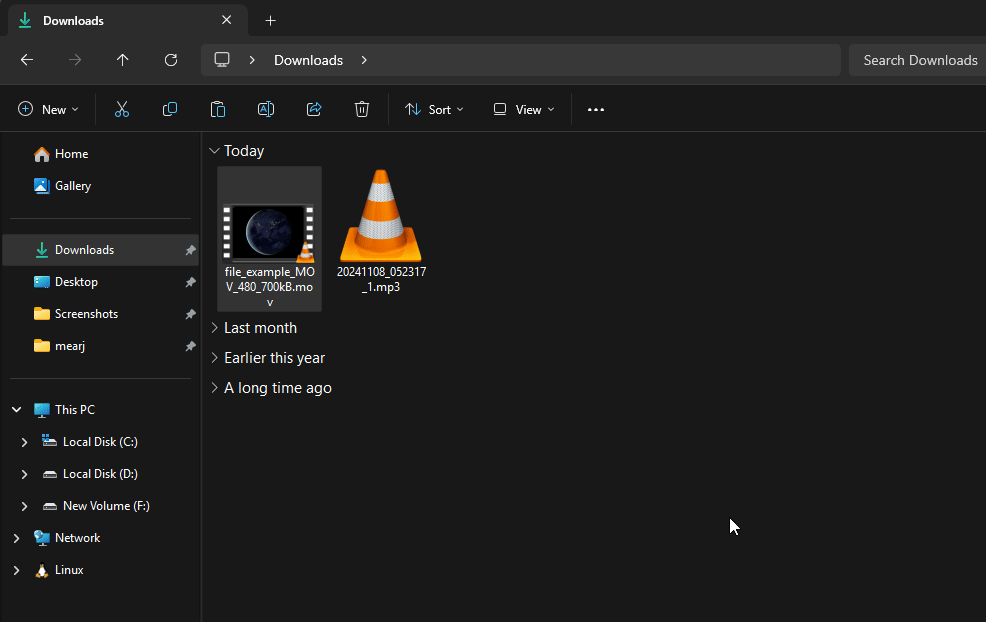Image resolution: width=986 pixels, height=622 pixels.
Task: Click the Share icon in toolbar
Action: [x=314, y=109]
